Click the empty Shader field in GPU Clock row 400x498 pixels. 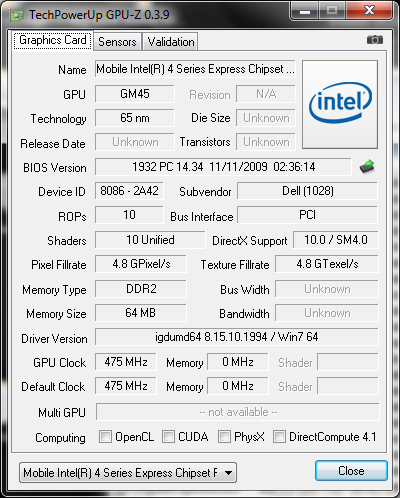pyautogui.click(x=348, y=362)
